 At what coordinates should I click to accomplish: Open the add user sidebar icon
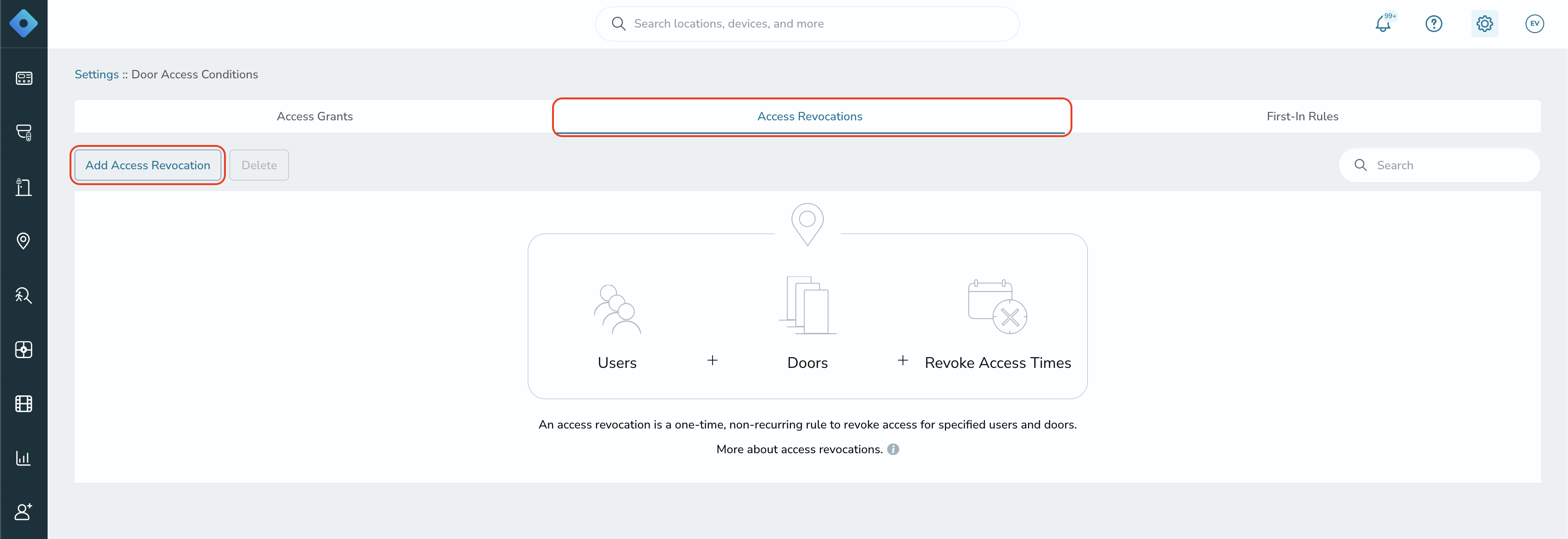[24, 511]
